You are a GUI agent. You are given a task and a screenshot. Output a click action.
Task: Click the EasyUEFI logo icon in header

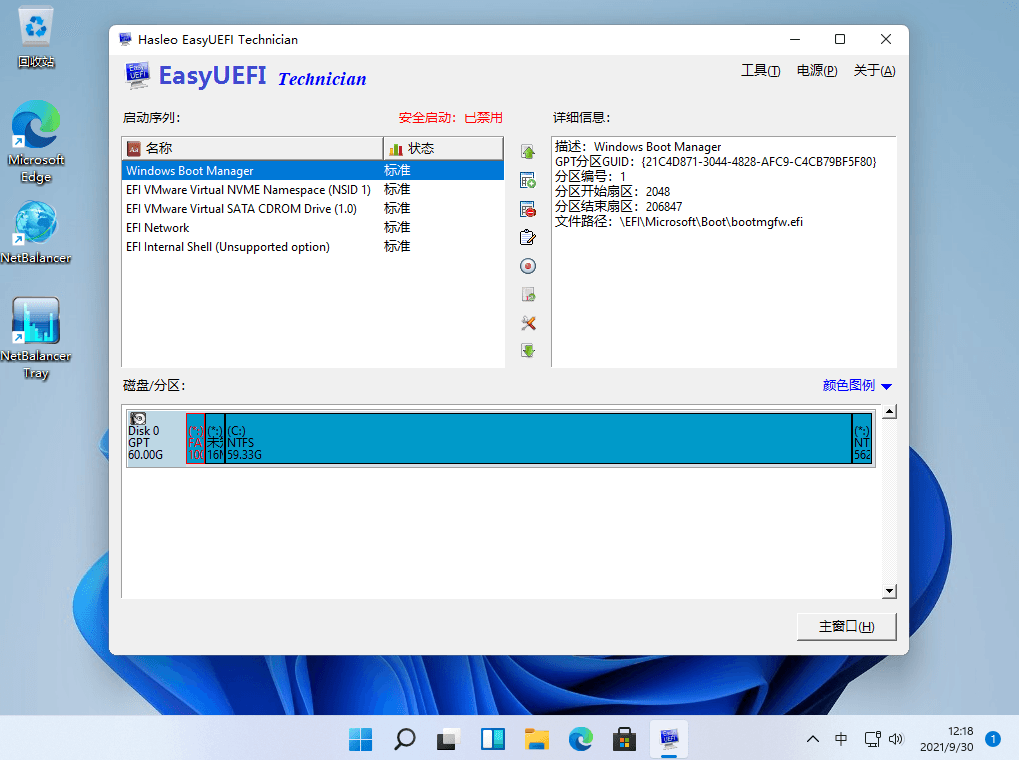pyautogui.click(x=137, y=75)
